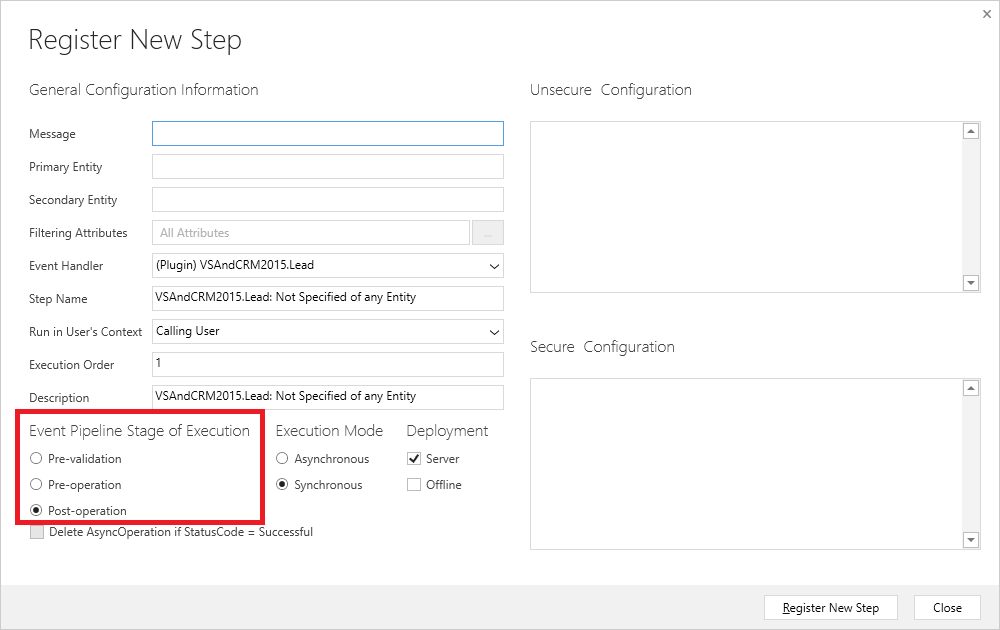The height and width of the screenshot is (630, 1000).
Task: Open the Run in User's Context dropdown
Action: 327,331
